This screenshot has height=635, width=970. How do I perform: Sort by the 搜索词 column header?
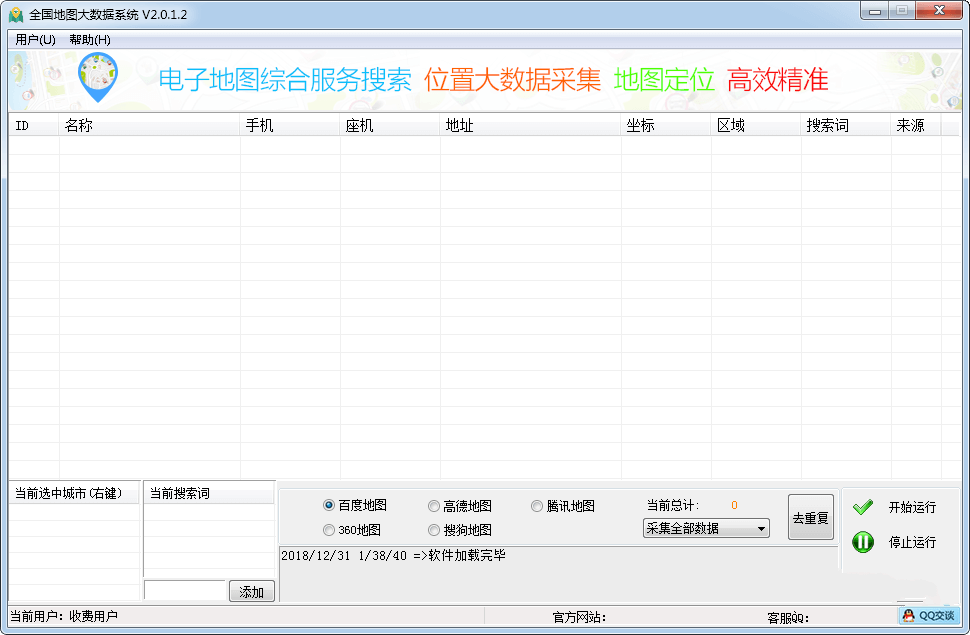[846, 125]
